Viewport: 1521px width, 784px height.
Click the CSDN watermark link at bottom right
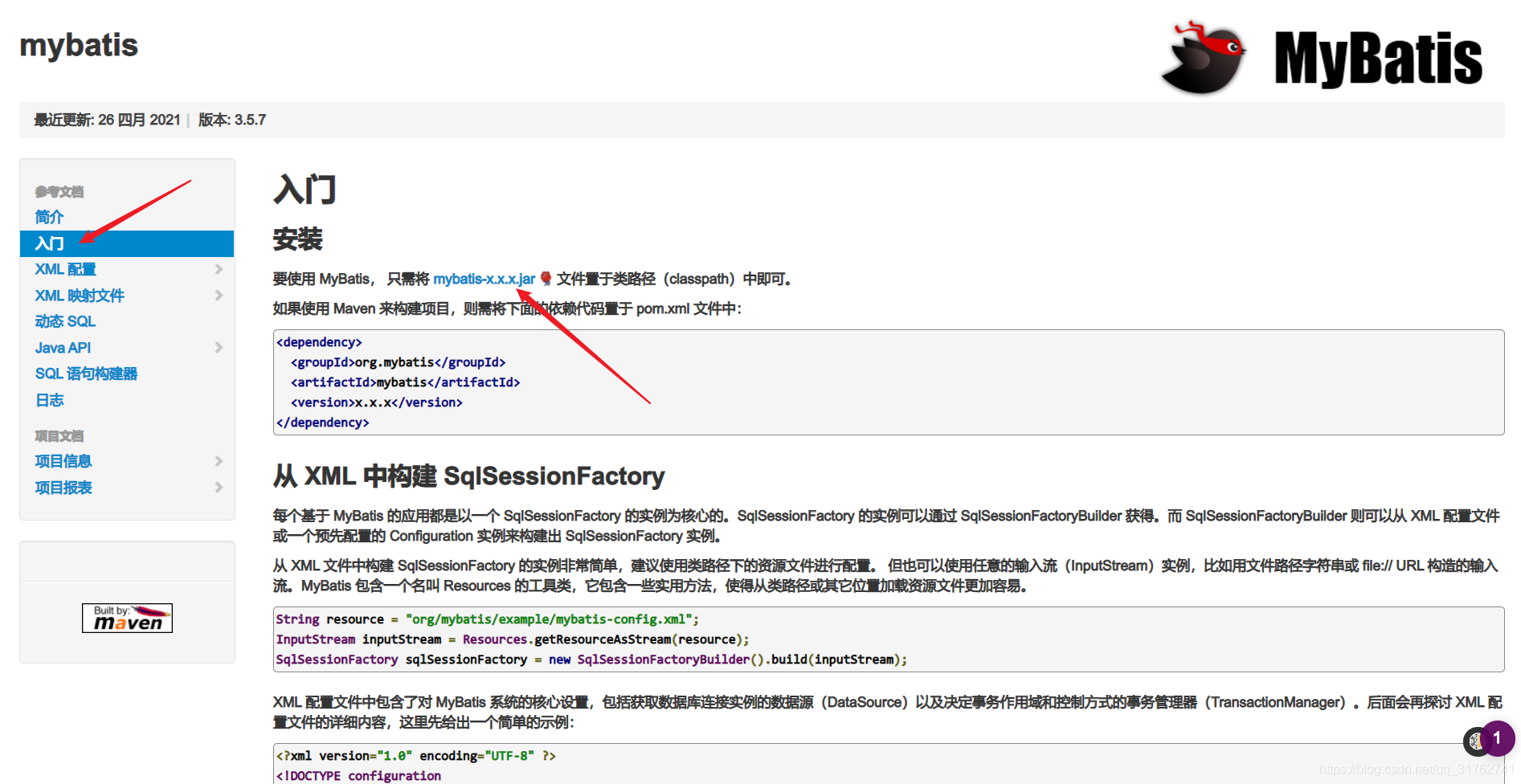coord(1417,767)
